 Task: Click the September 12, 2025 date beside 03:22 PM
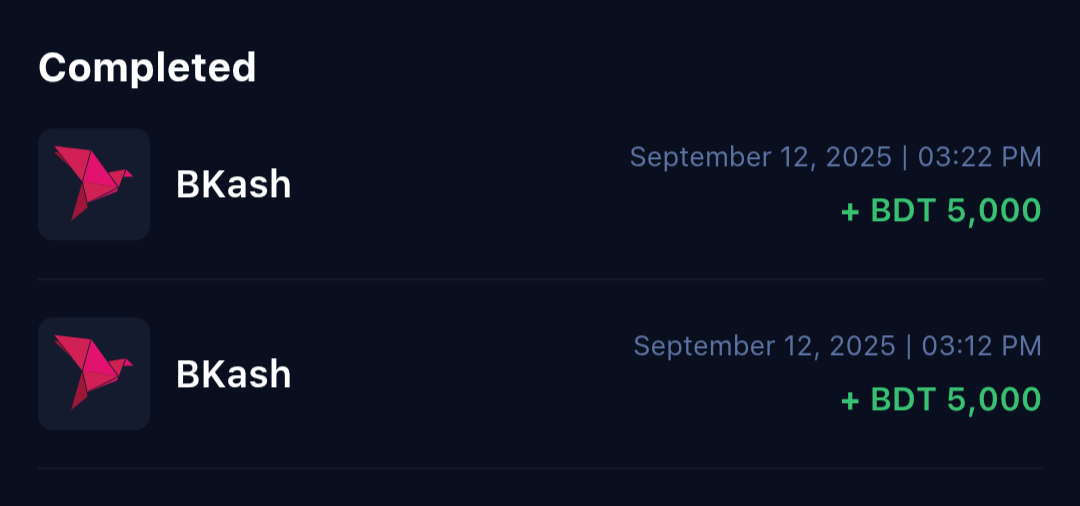pyautogui.click(x=760, y=157)
